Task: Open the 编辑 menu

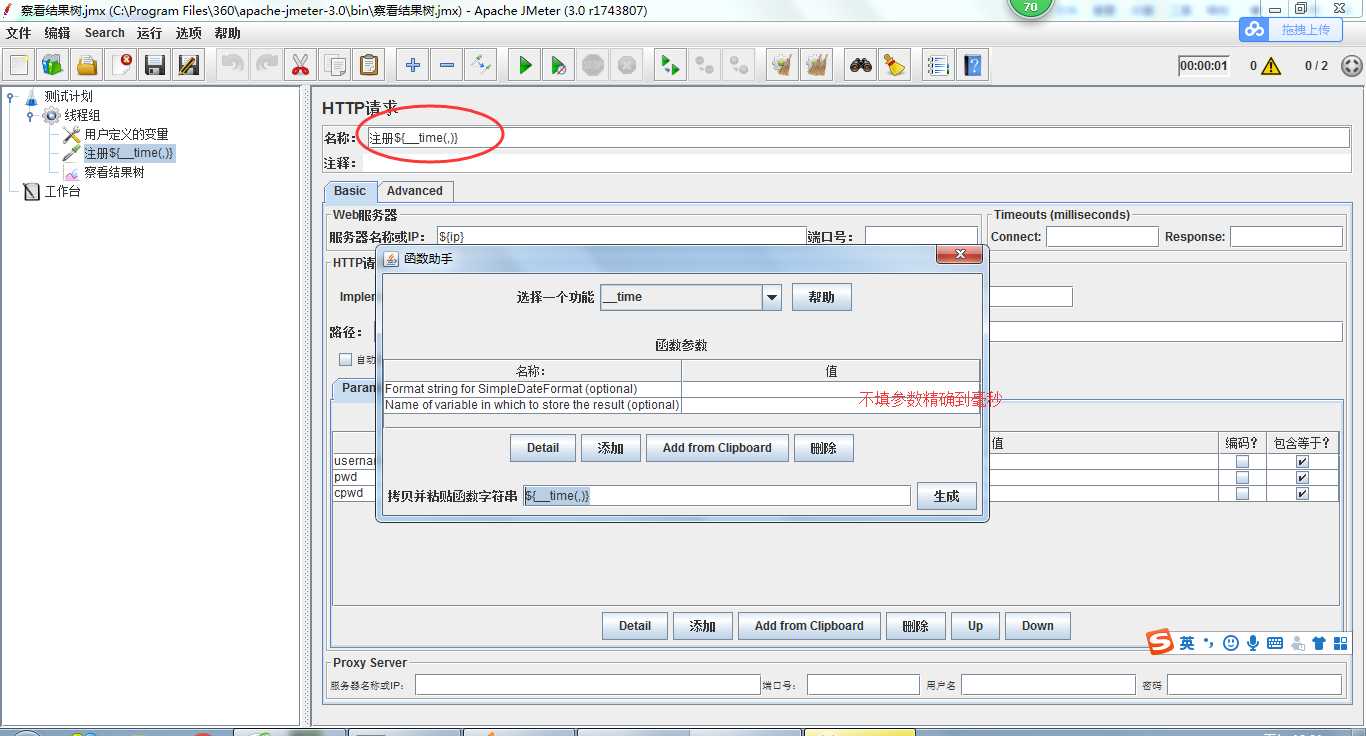Action: pos(57,33)
